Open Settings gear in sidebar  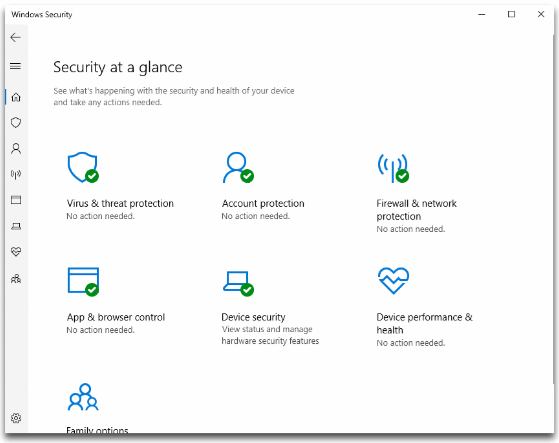pyautogui.click(x=16, y=418)
